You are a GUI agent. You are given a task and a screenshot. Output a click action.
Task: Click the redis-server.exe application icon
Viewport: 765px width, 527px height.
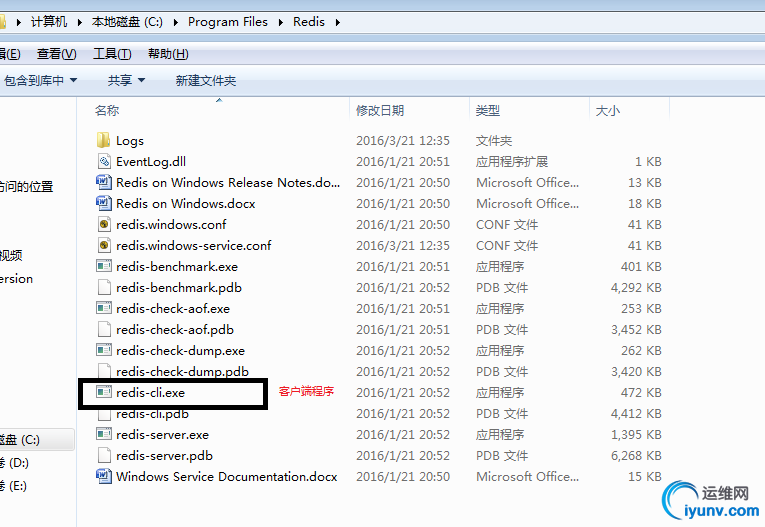104,434
